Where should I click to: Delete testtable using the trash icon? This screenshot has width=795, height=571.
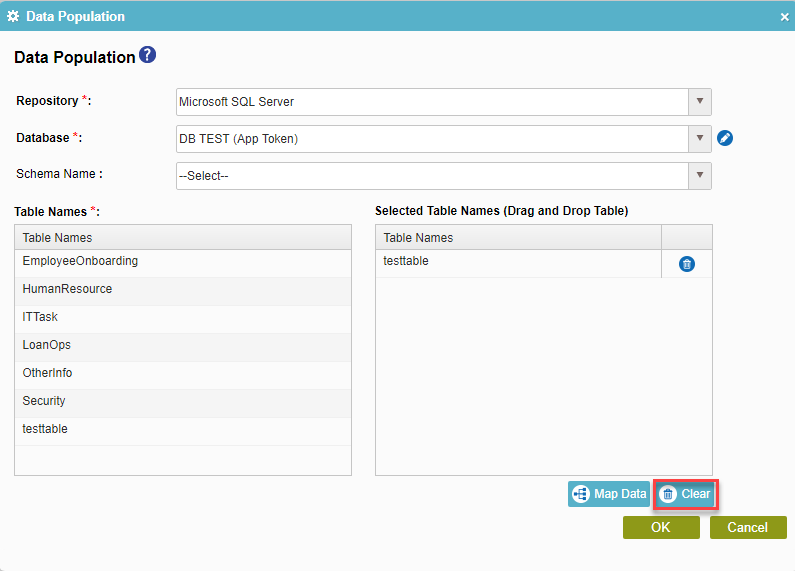click(x=687, y=264)
